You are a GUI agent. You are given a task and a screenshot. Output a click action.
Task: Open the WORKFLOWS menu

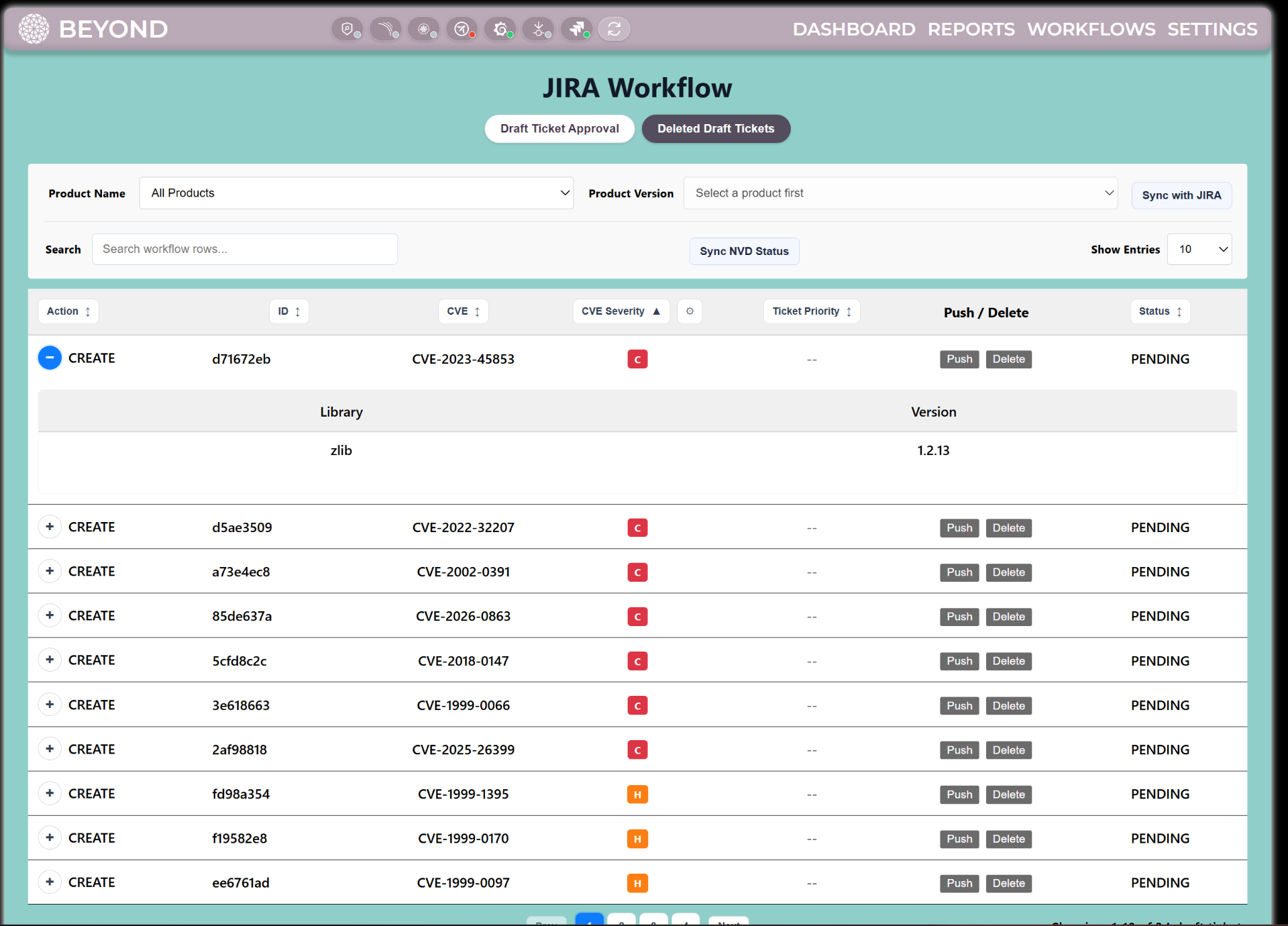[x=1091, y=29]
